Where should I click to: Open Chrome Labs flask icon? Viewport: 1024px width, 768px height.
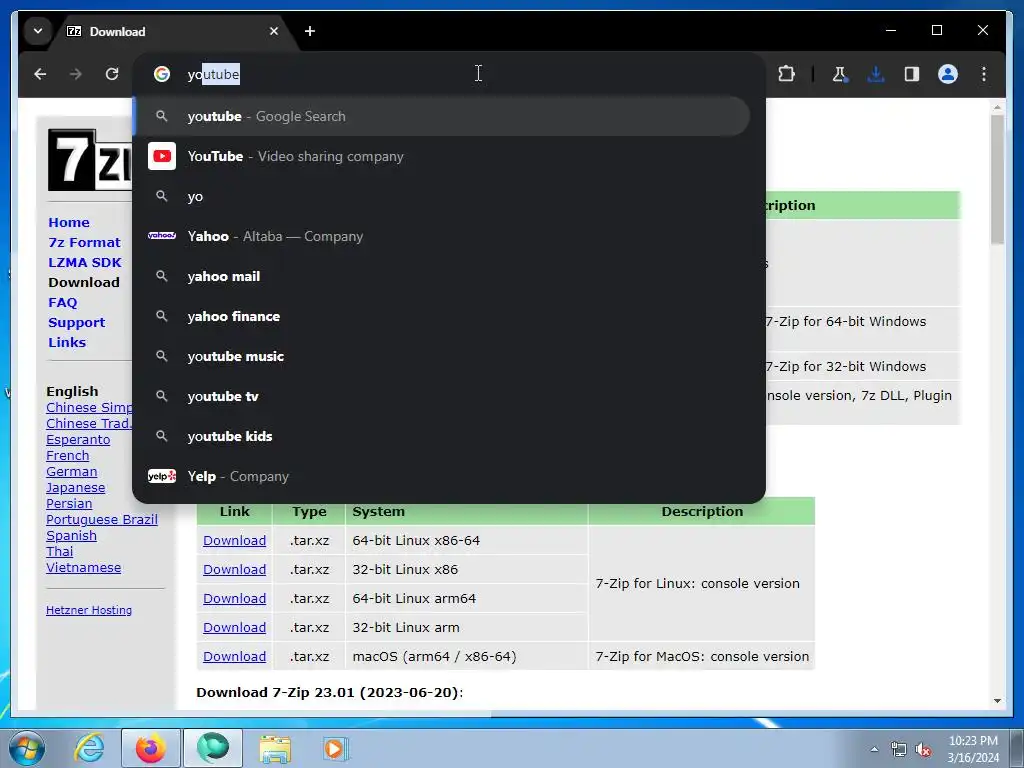pos(840,74)
